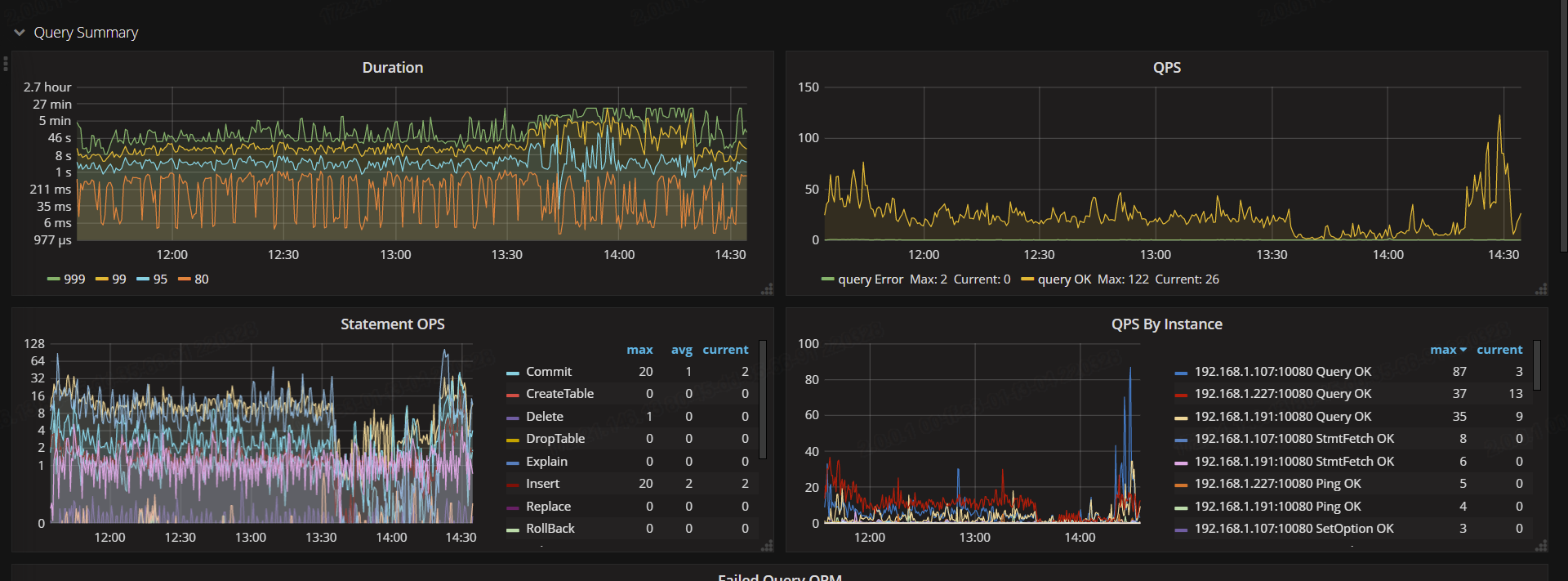The height and width of the screenshot is (581, 1568).
Task: Click Statement OPS panel resize handle
Action: [767, 546]
